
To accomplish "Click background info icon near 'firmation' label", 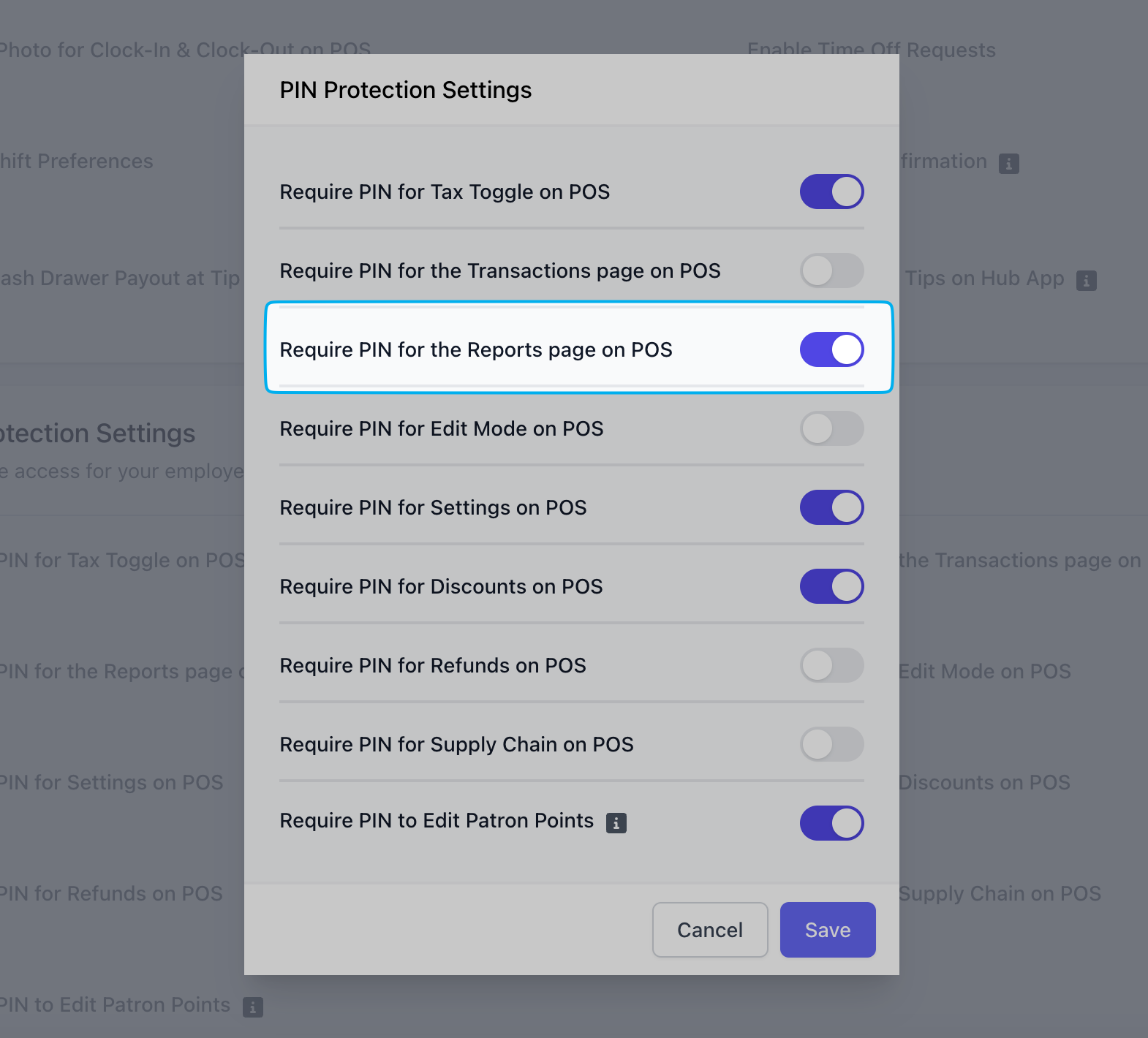I will (x=1009, y=163).
